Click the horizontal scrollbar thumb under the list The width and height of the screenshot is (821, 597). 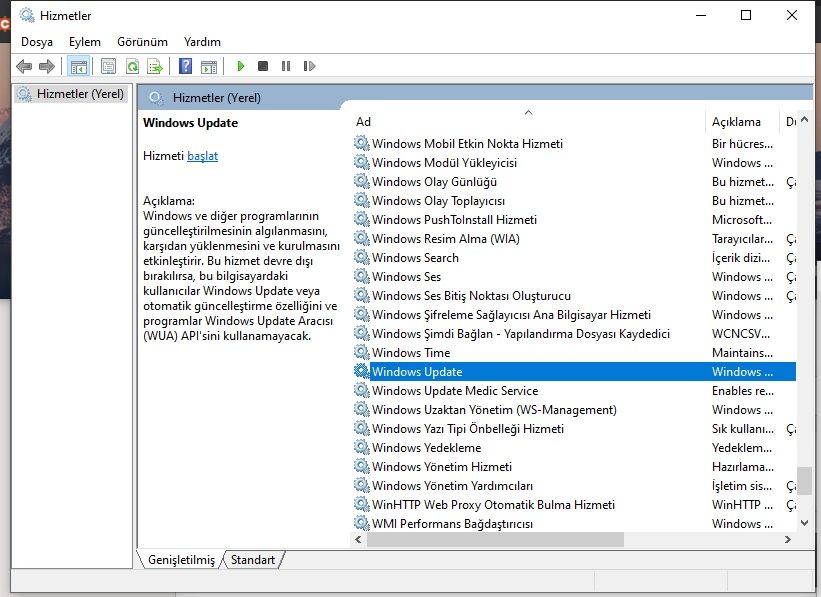(x=495, y=539)
